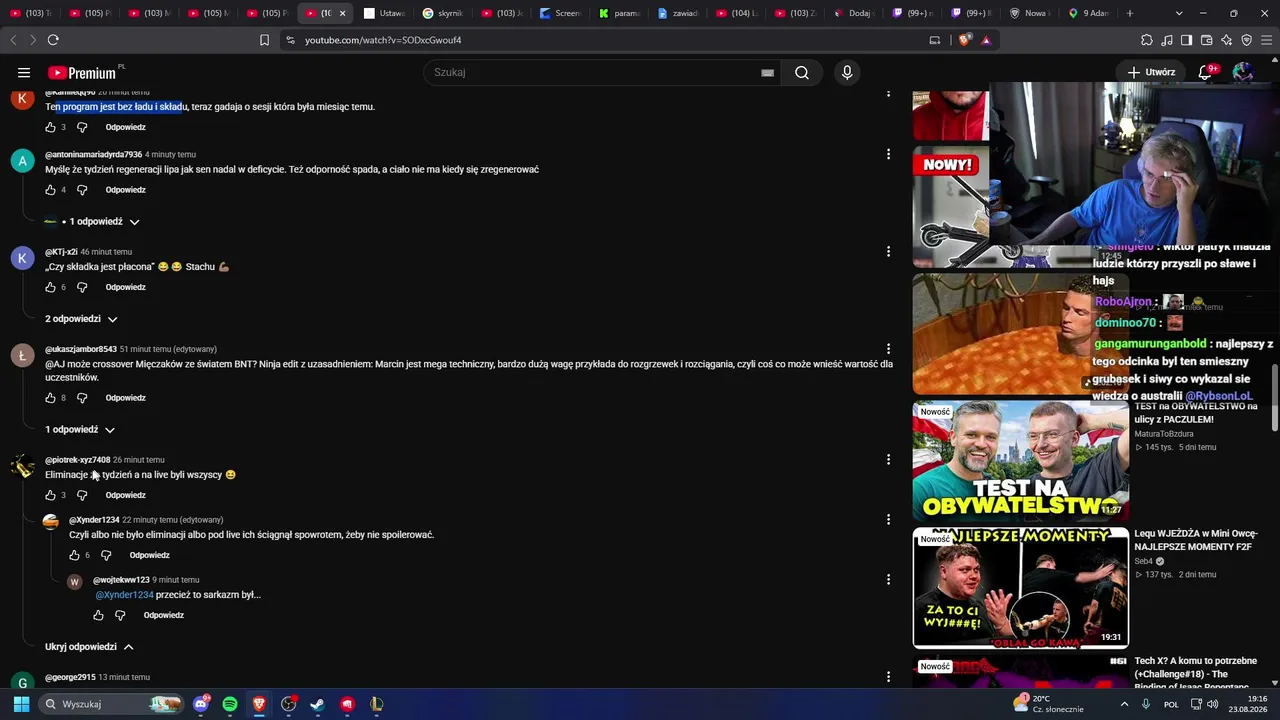Switch to the '9 Adam' Maps tab

(1088, 13)
